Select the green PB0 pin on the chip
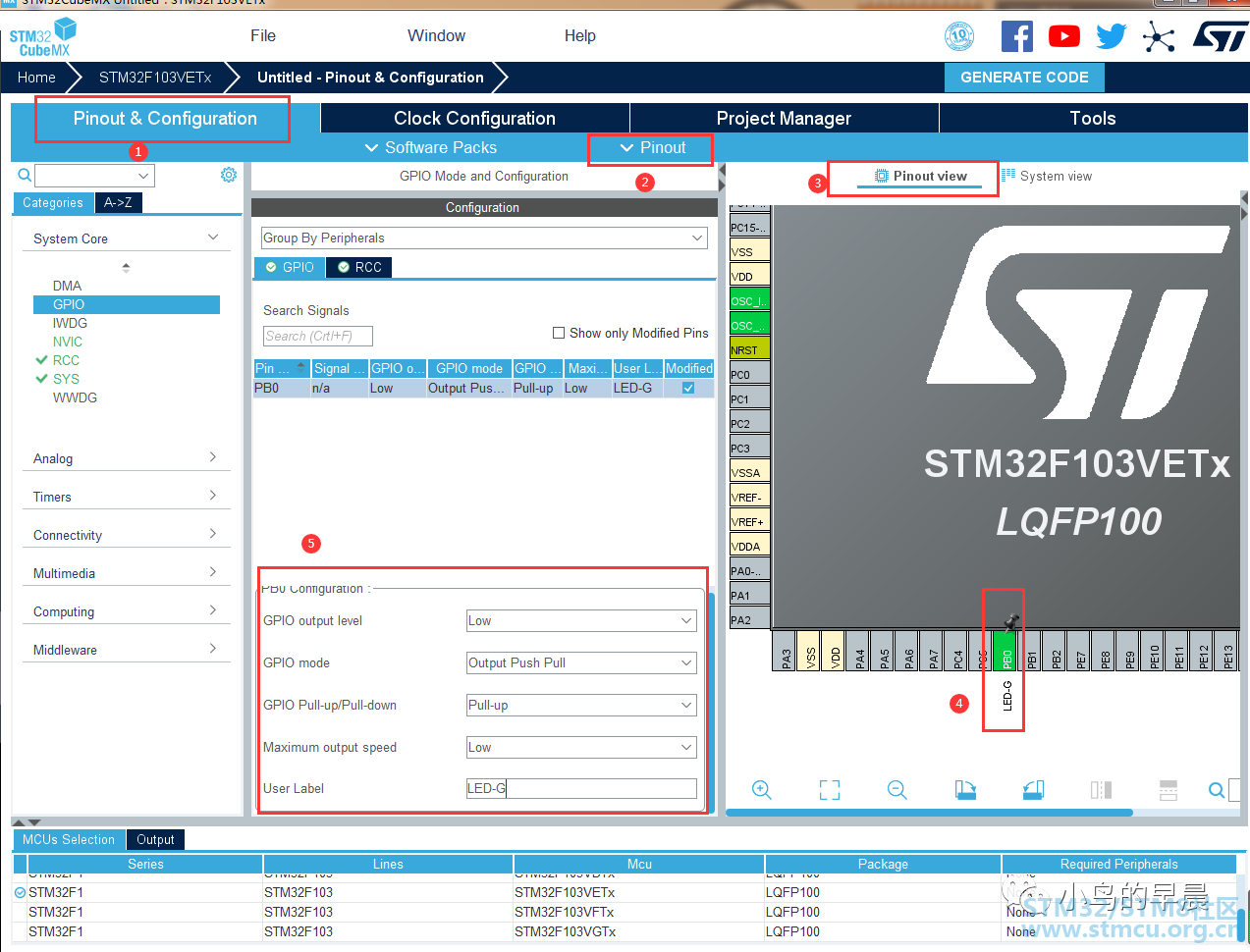Screen dimensions: 1250x952 1005,650
